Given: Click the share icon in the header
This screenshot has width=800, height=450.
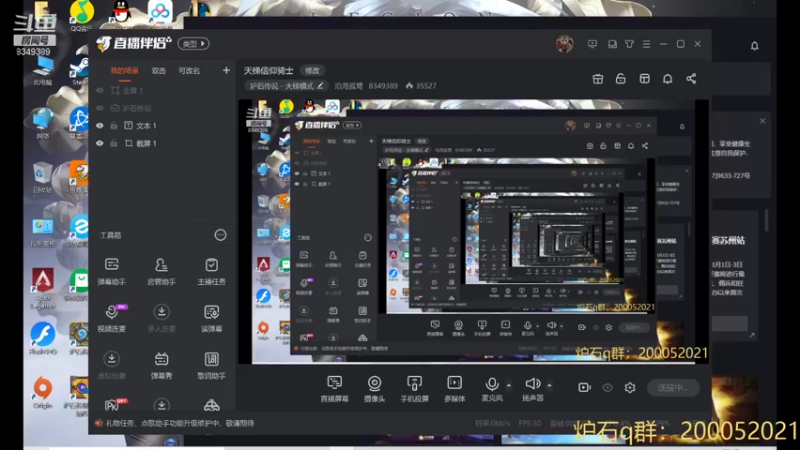Looking at the screenshot, I should pyautogui.click(x=691, y=79).
